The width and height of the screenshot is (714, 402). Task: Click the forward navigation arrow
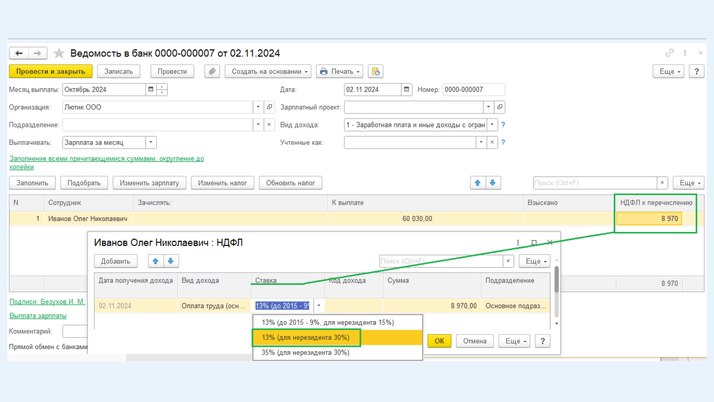[x=37, y=53]
